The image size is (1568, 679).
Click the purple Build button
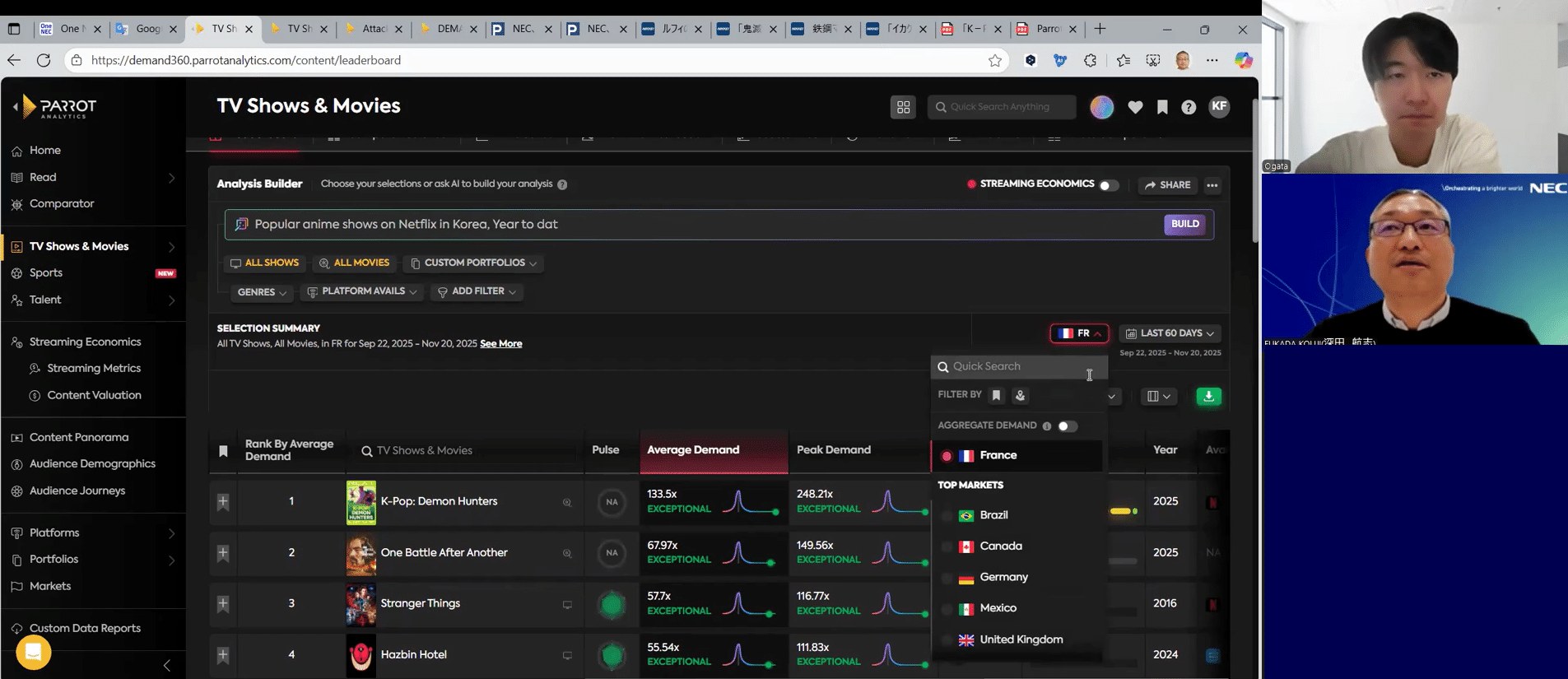pyautogui.click(x=1184, y=224)
